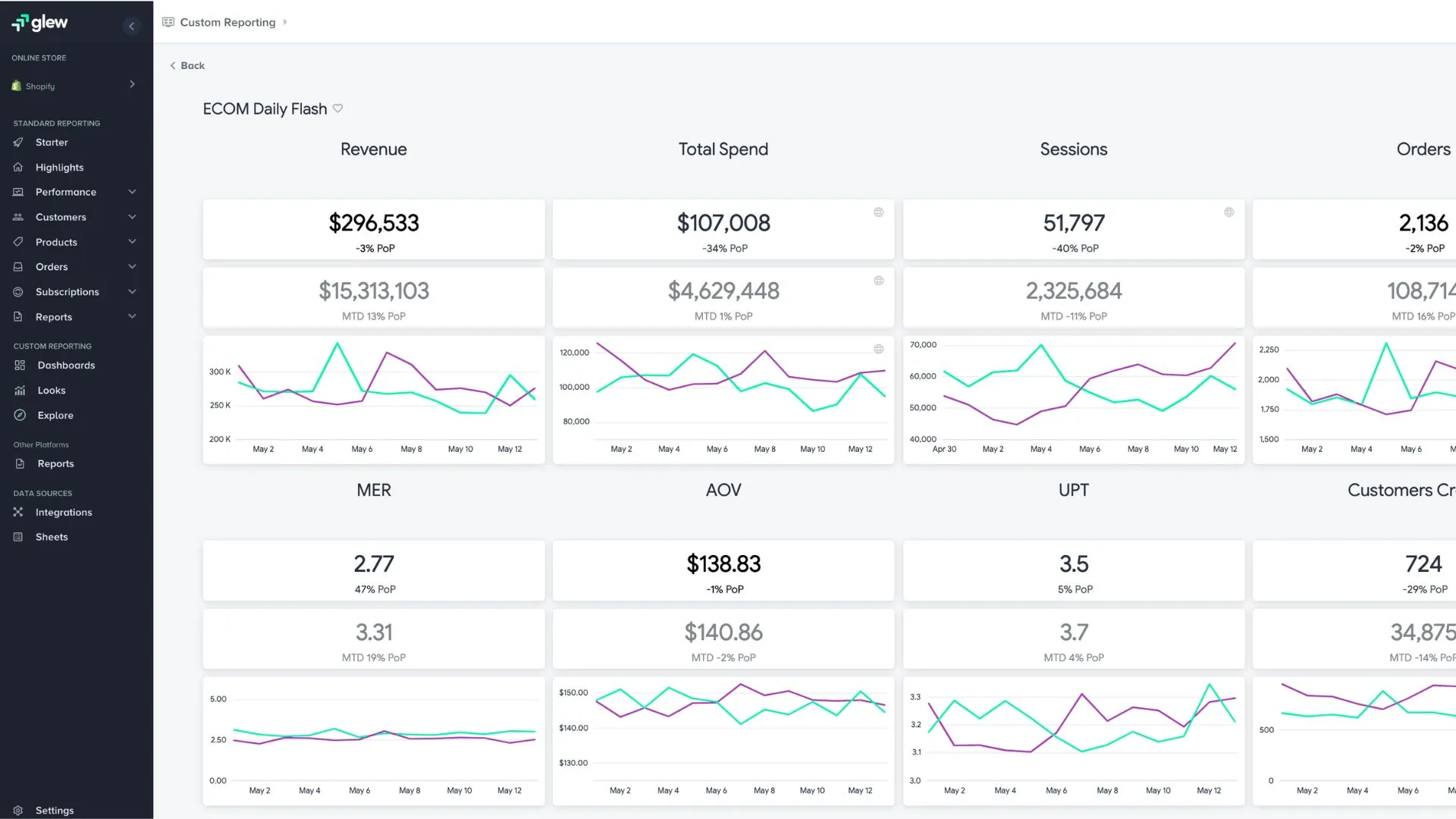Image resolution: width=1456 pixels, height=819 pixels.
Task: Click globe icon on $4,629,448 MTD spend card
Action: point(879,281)
